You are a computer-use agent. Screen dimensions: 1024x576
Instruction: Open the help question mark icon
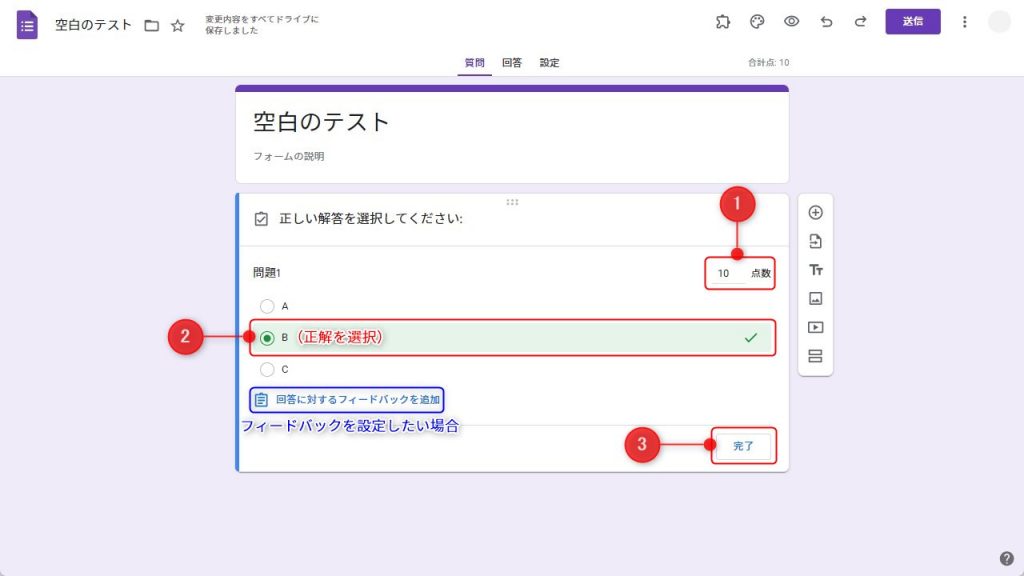pyautogui.click(x=1006, y=558)
